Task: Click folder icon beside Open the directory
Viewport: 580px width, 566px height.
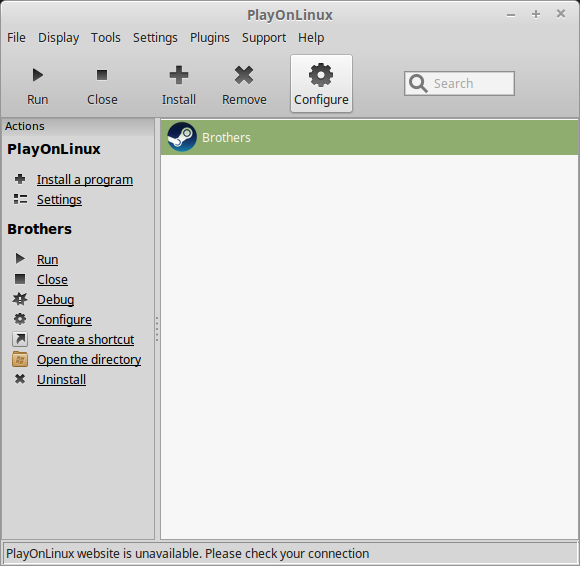Action: click(x=20, y=359)
